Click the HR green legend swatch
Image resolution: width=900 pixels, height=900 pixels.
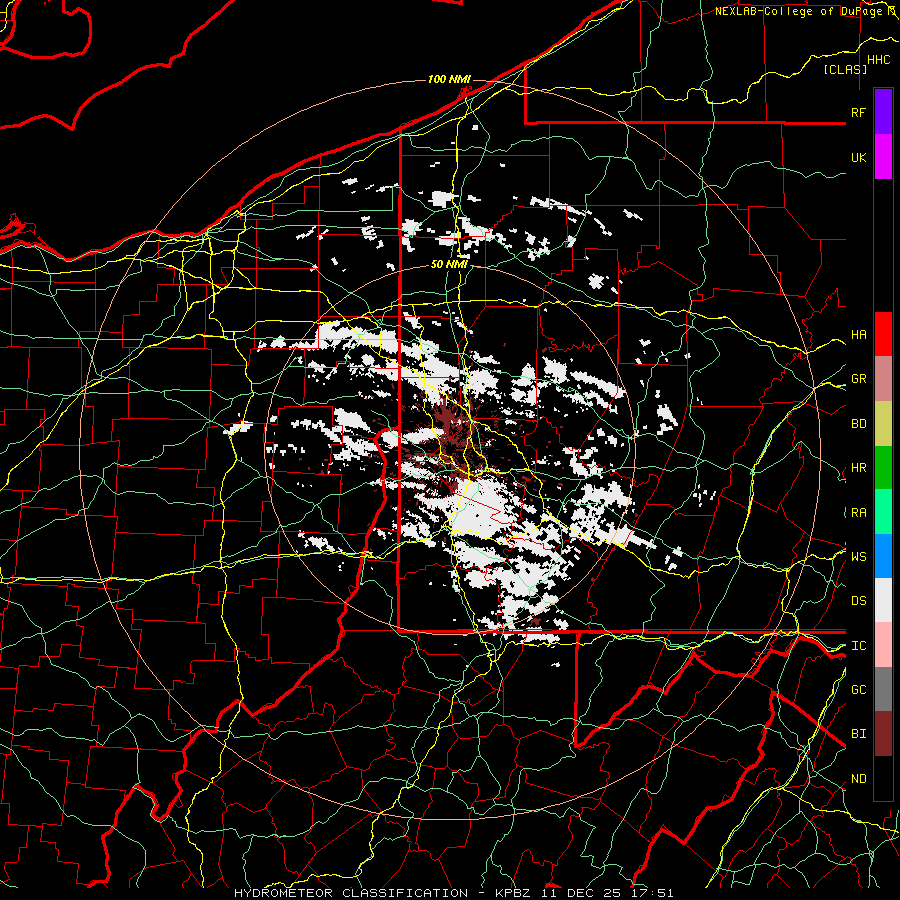click(x=883, y=468)
